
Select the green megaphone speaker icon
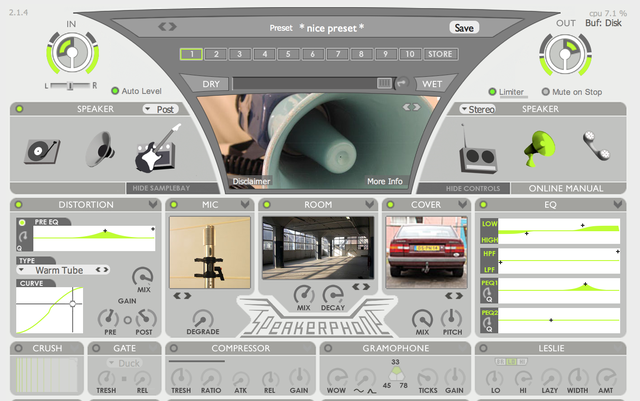click(x=540, y=148)
